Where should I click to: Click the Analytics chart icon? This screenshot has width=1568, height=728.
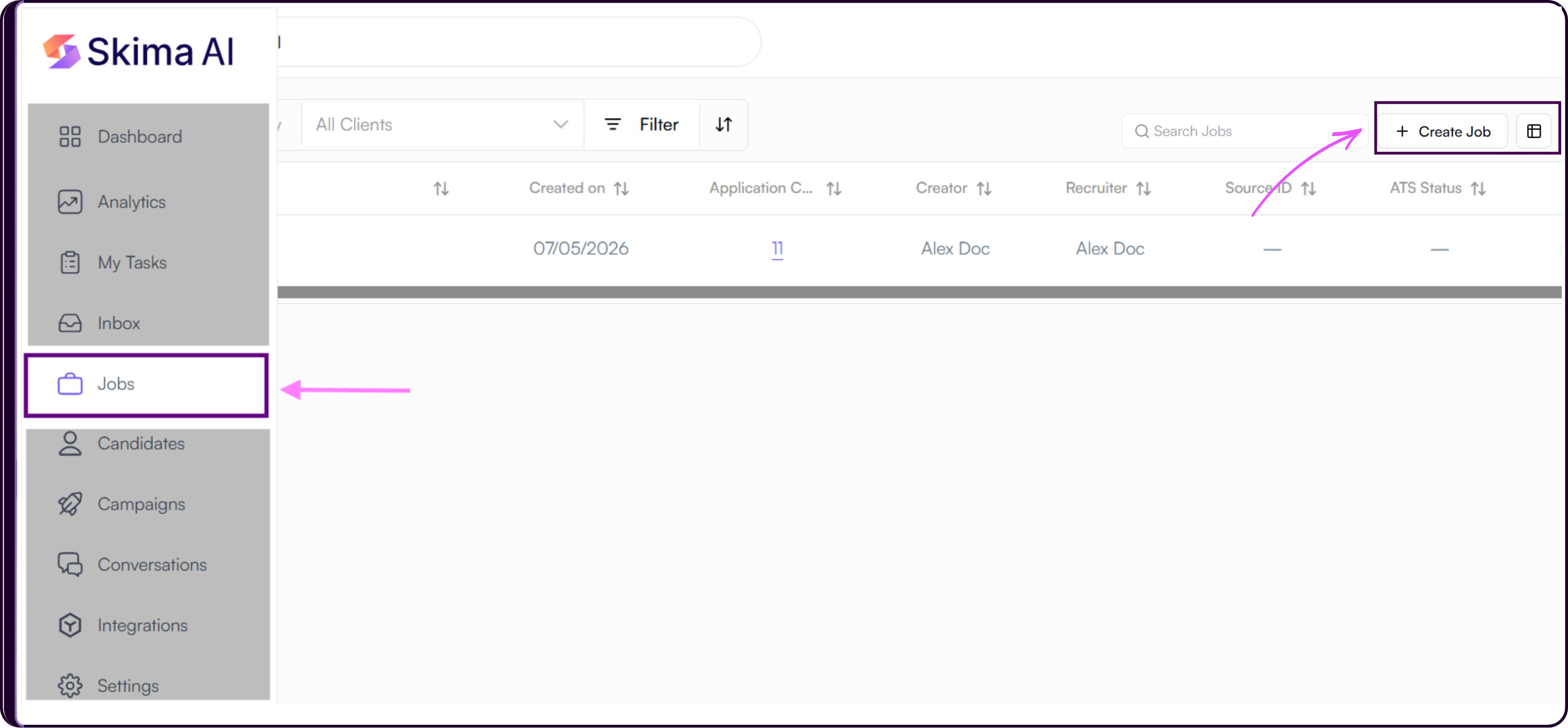70,201
